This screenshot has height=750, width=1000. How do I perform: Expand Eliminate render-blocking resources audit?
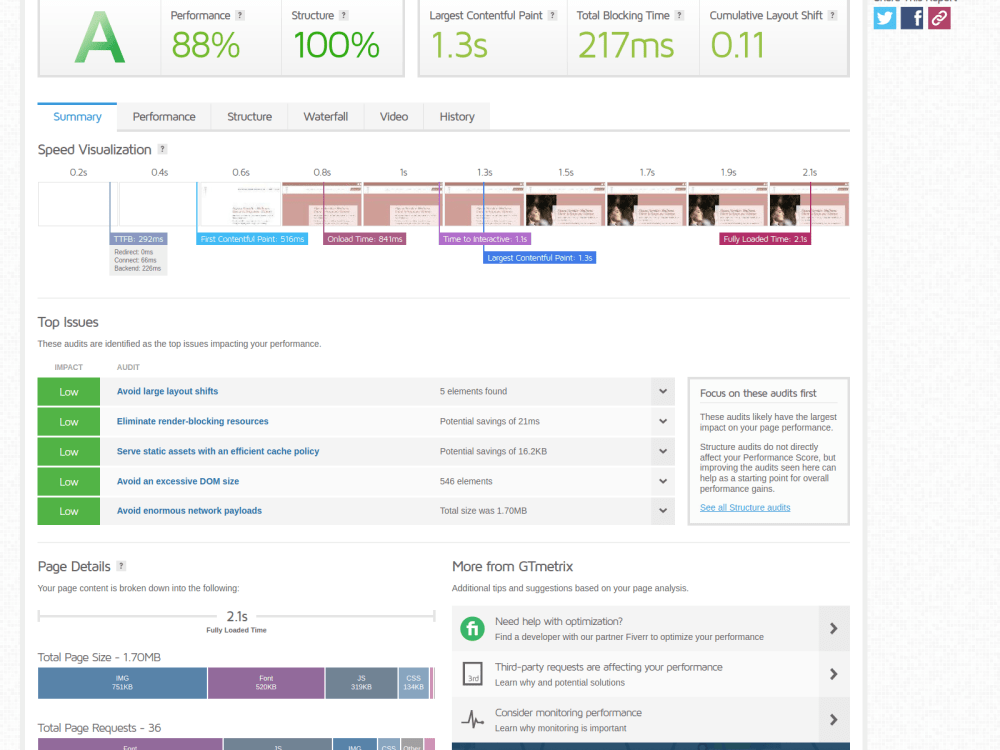click(x=663, y=422)
